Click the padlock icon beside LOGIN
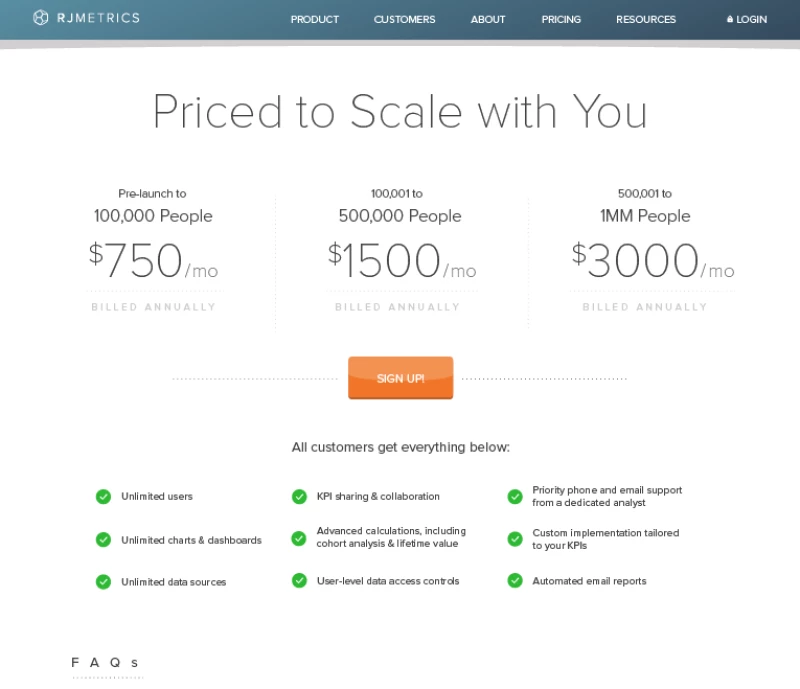Viewport: 800px width, 689px height. 729,17
